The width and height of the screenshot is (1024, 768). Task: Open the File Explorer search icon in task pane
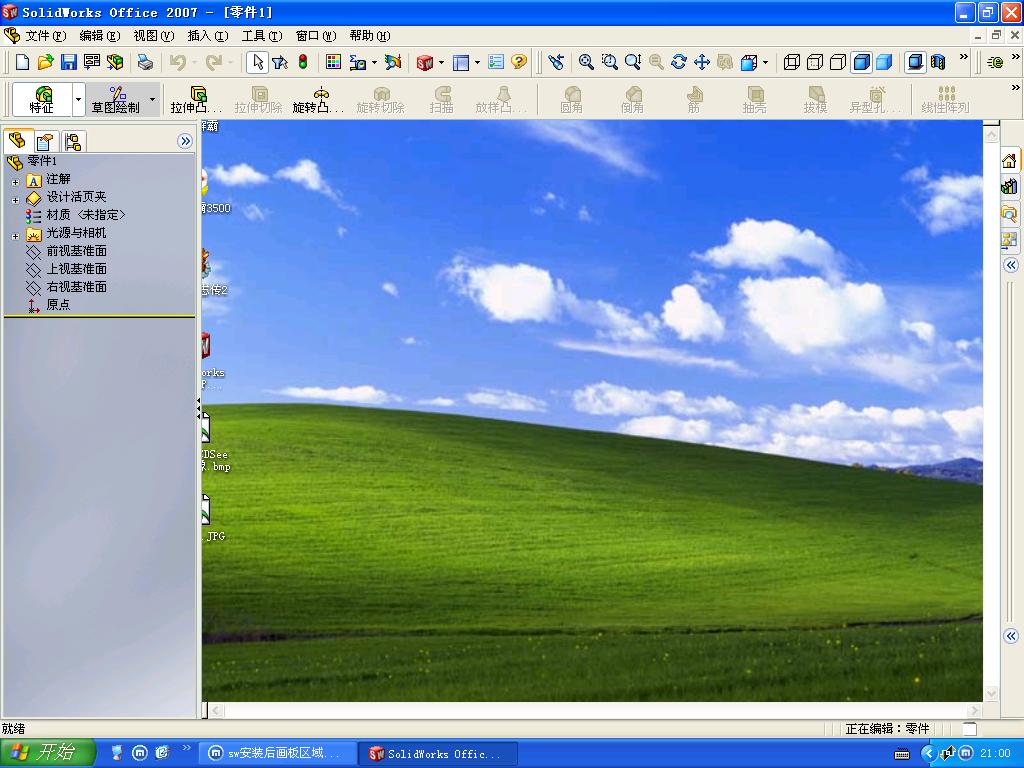coord(1009,213)
